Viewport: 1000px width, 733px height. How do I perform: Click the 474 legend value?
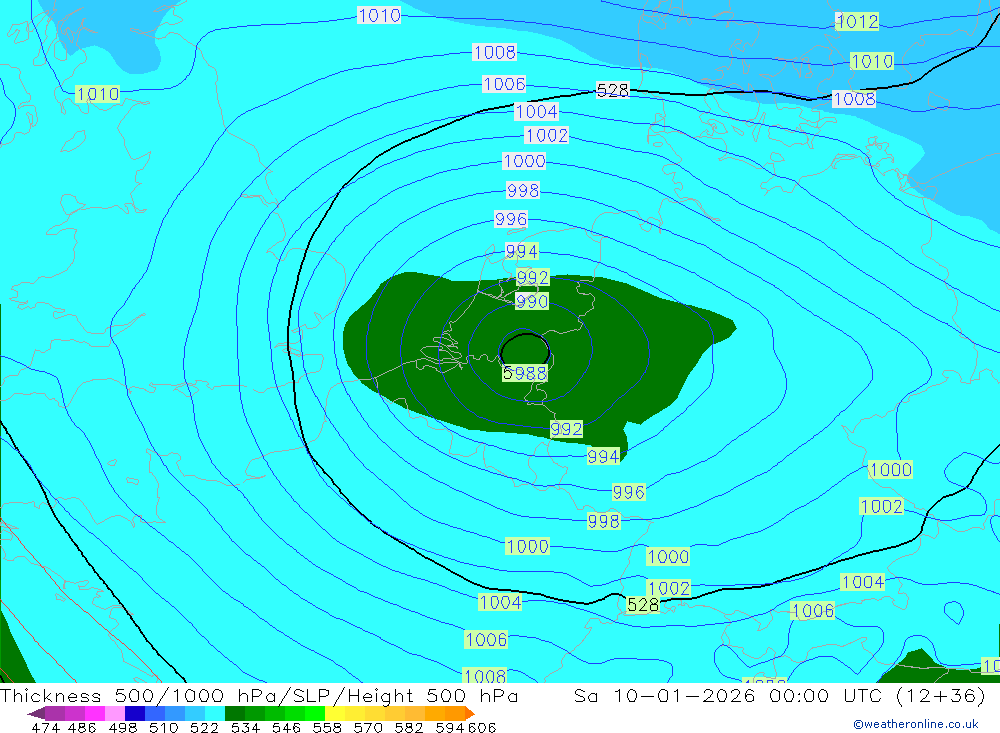[45, 727]
